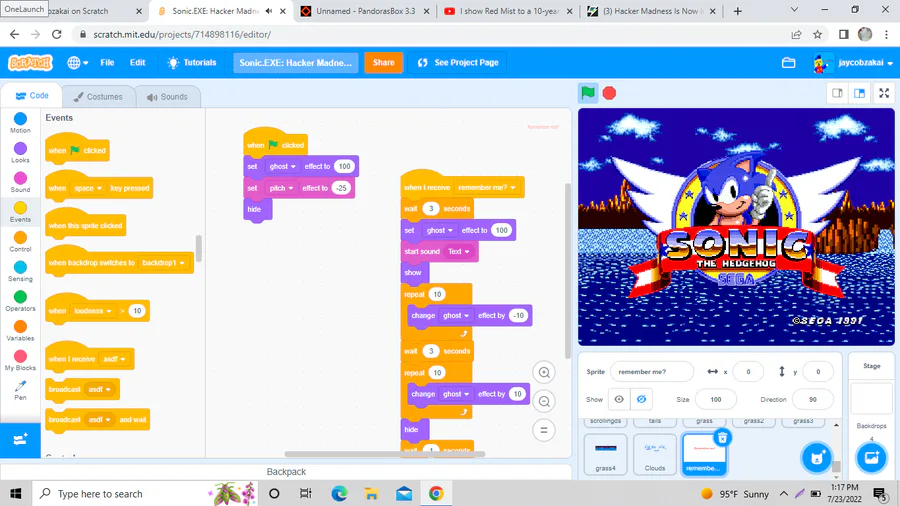Click the sprite name field
The height and width of the screenshot is (506, 900).
652,372
